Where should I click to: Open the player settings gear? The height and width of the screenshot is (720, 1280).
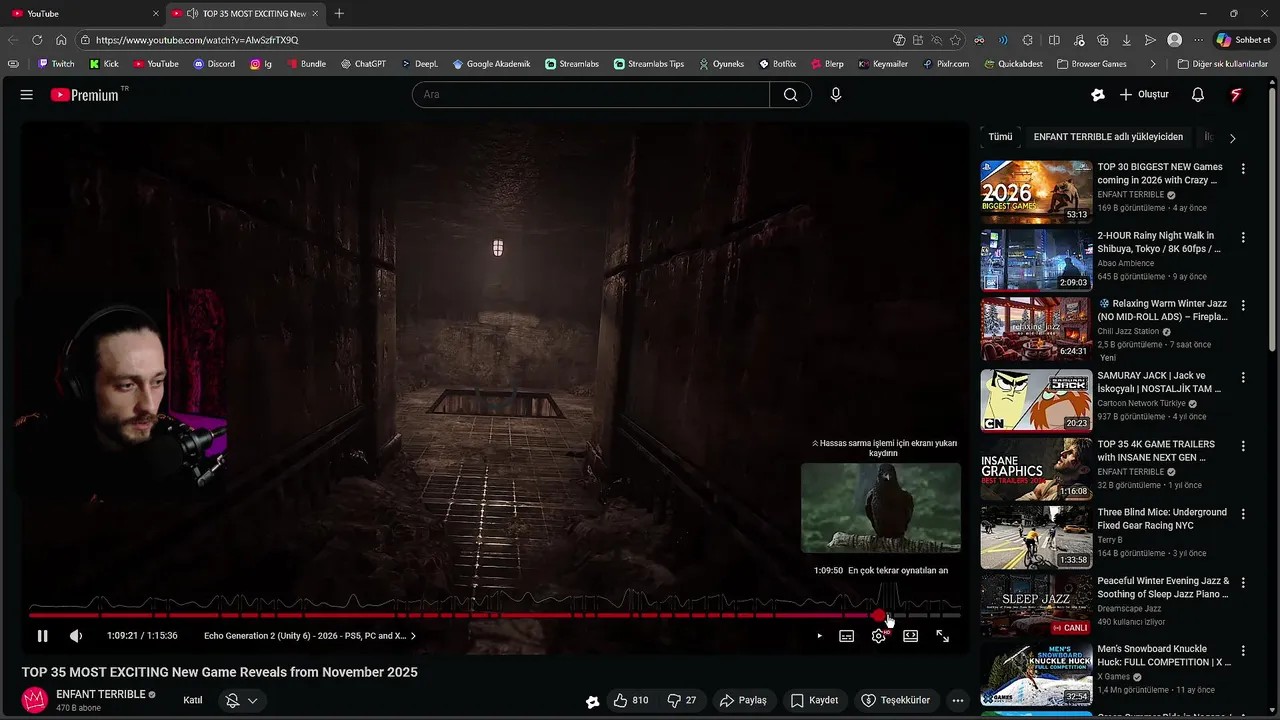(878, 636)
